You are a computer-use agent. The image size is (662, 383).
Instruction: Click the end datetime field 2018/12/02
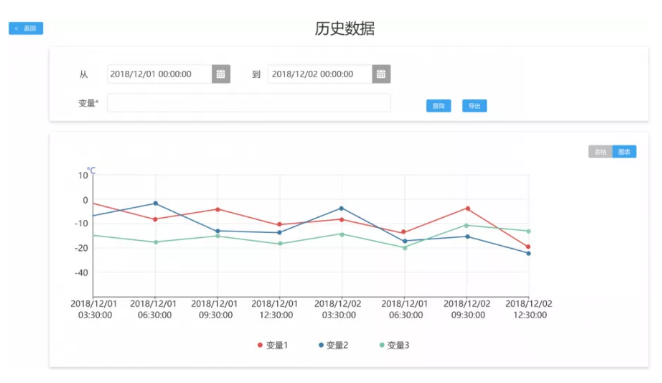320,74
